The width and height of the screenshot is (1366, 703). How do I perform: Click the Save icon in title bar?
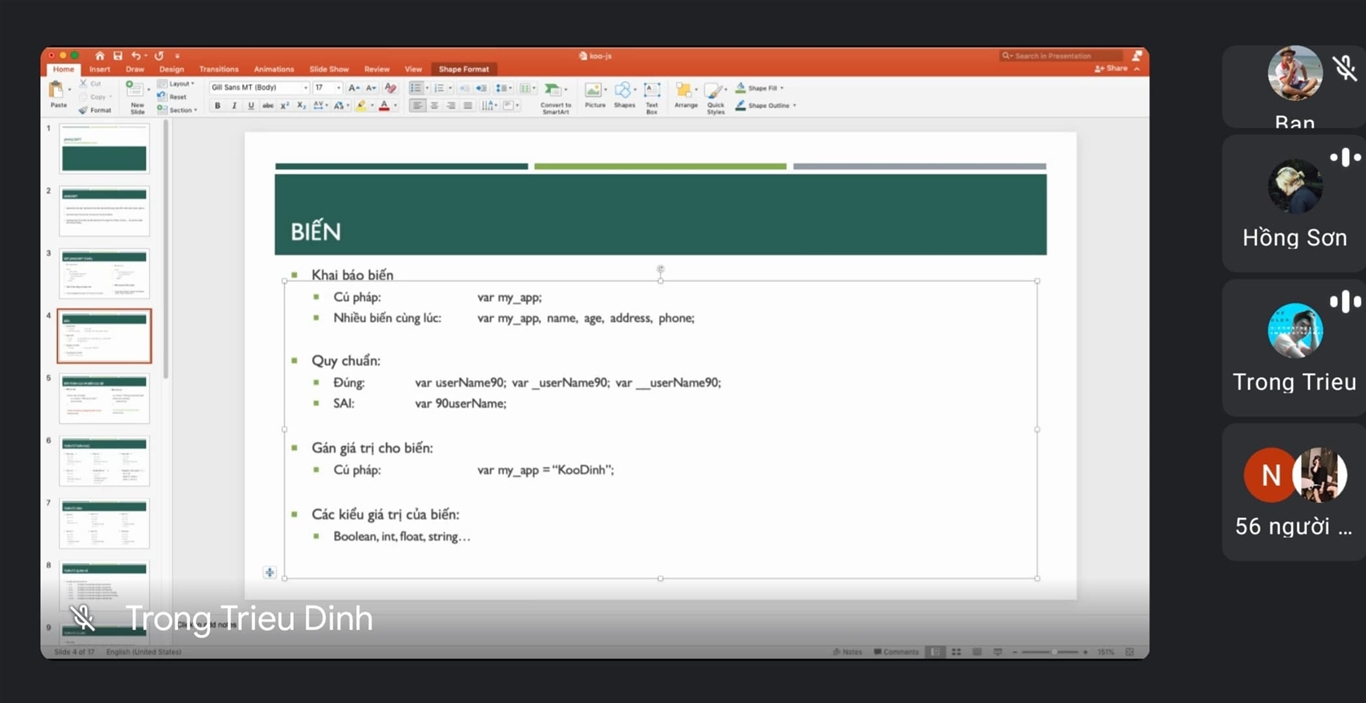coord(117,56)
